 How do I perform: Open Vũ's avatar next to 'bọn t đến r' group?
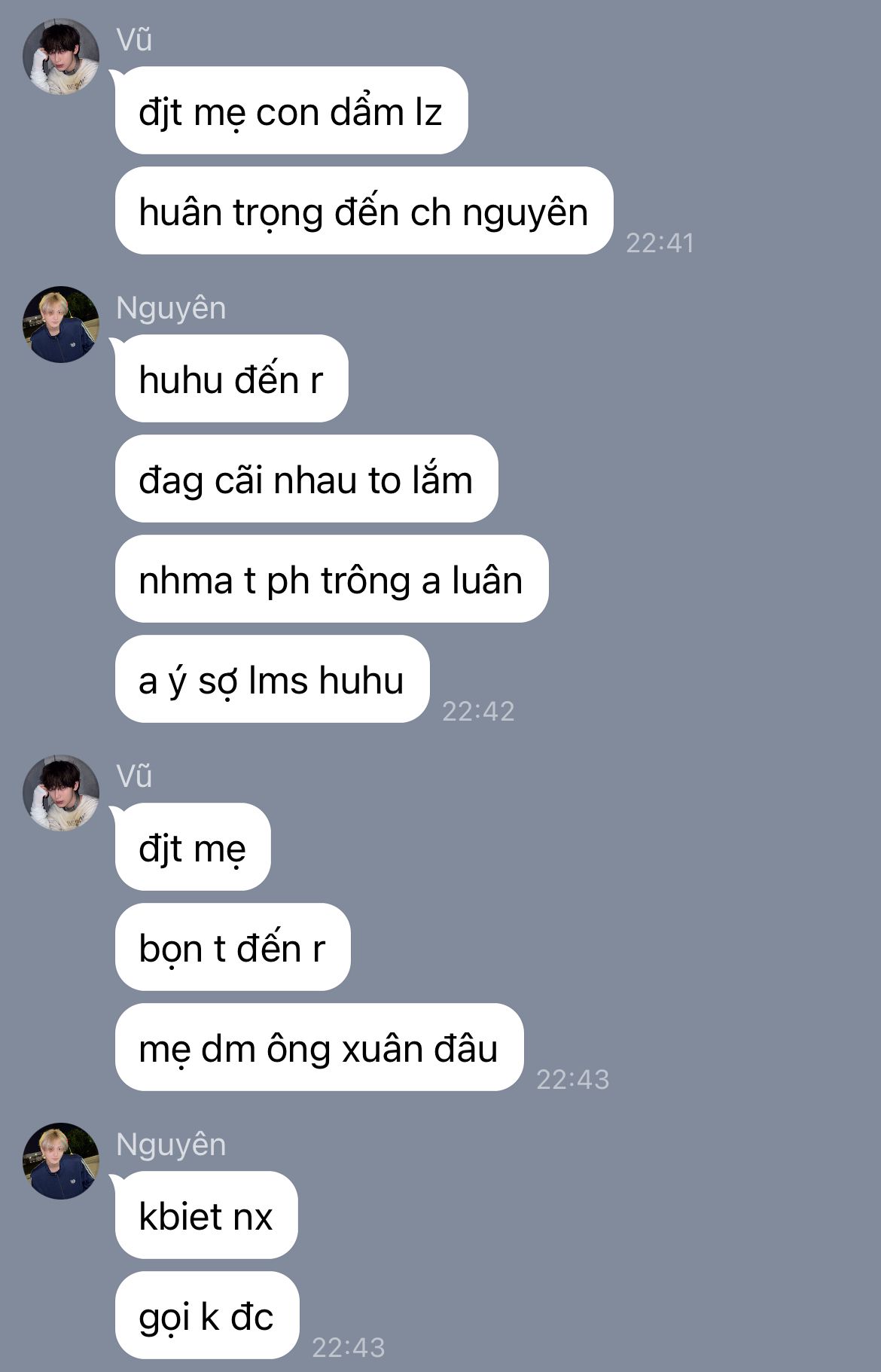click(61, 793)
